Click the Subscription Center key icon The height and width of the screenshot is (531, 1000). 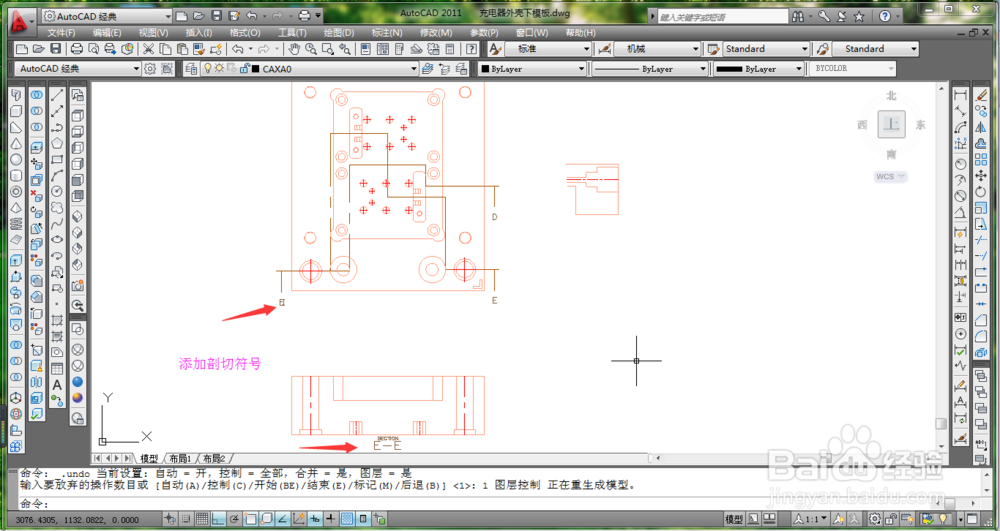(823, 17)
